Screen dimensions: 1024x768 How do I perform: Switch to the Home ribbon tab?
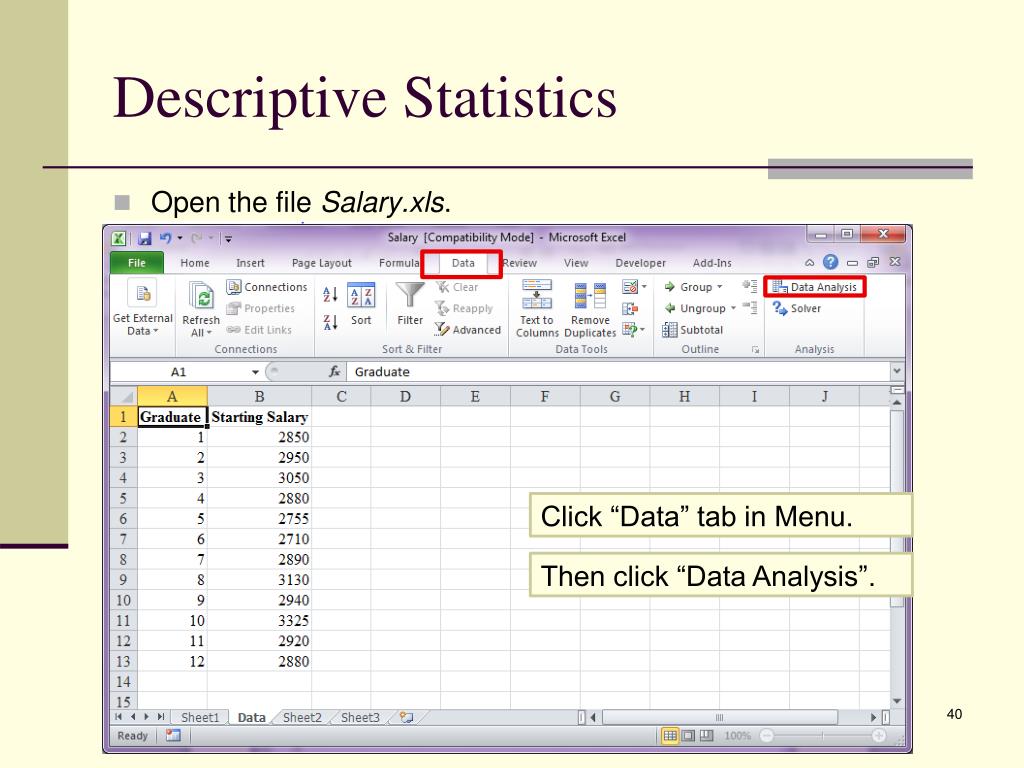(x=195, y=263)
